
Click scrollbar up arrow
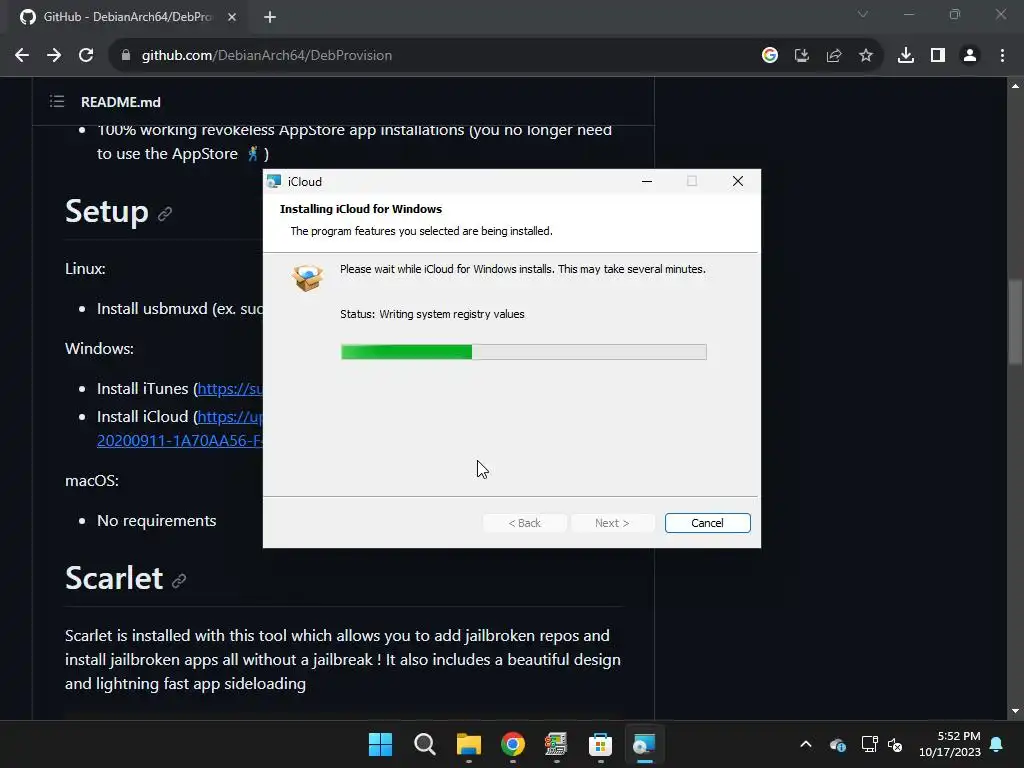1015,86
